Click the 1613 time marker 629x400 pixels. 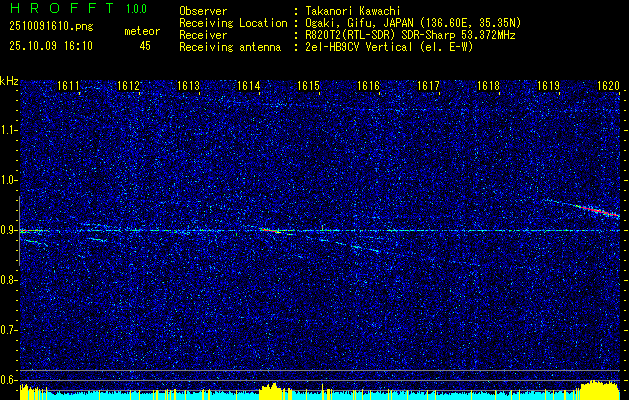[x=189, y=86]
